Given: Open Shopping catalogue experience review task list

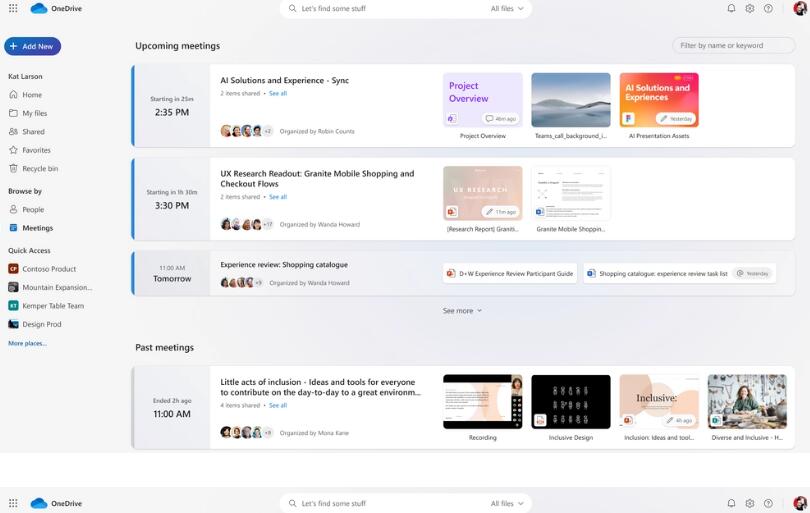Looking at the screenshot, I should pos(680,274).
